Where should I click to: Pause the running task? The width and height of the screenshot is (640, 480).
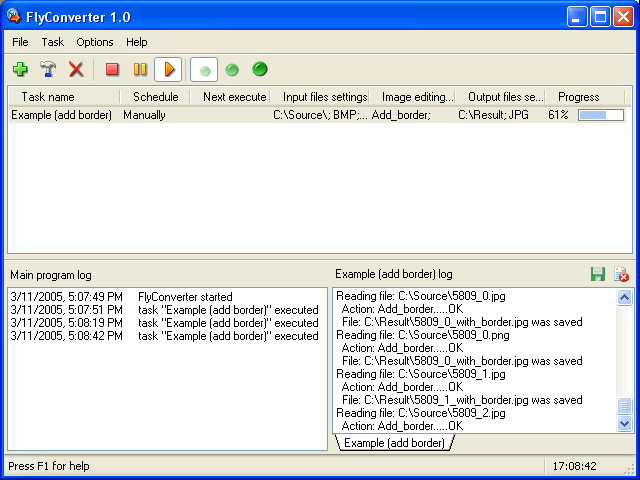click(140, 69)
